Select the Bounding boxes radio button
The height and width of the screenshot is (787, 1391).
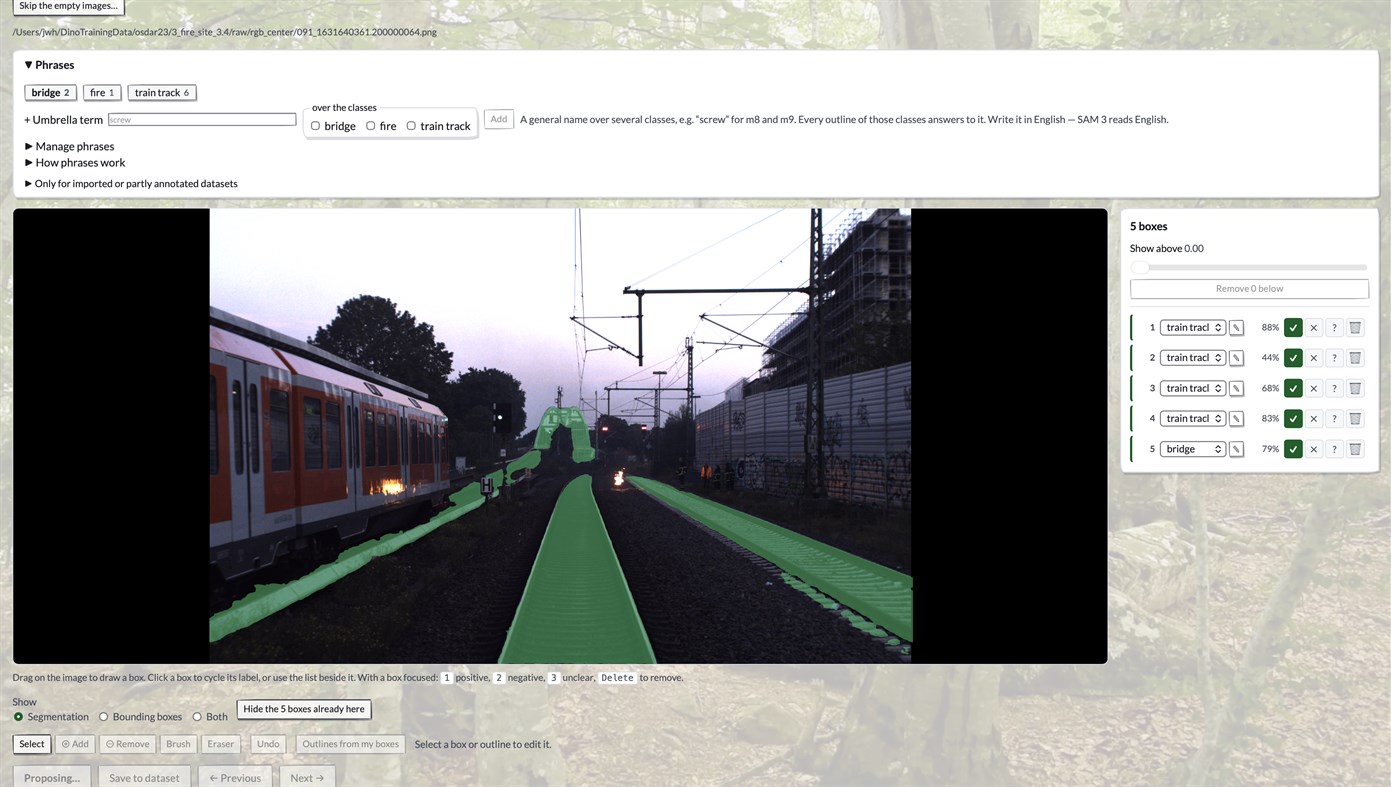(x=104, y=717)
